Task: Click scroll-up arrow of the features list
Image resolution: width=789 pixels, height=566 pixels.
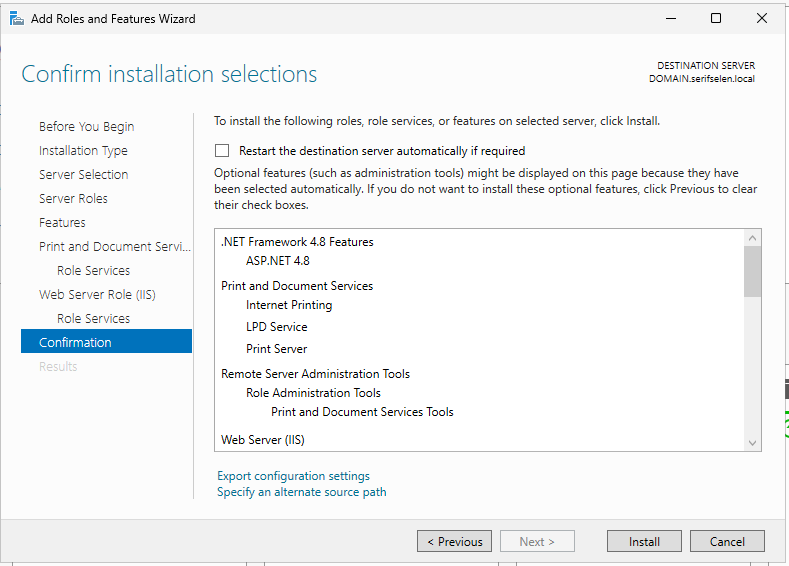Action: (x=753, y=238)
